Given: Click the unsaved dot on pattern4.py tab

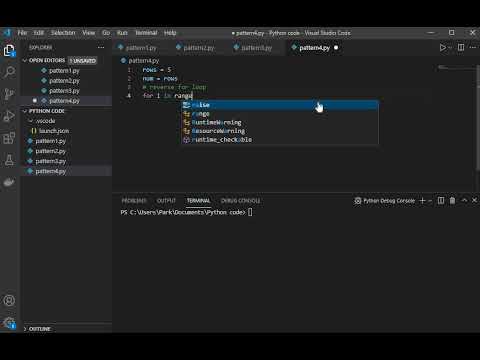Looking at the screenshot, I should click(x=336, y=48).
